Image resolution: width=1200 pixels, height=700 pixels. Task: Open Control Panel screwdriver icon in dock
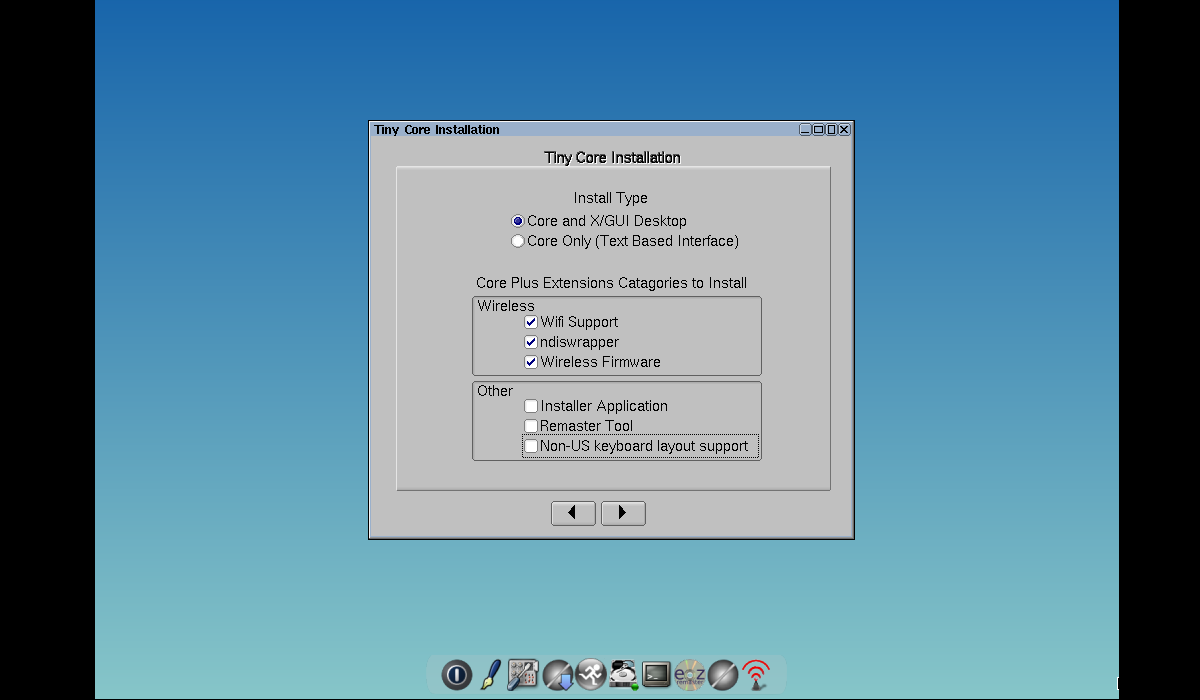tap(523, 675)
